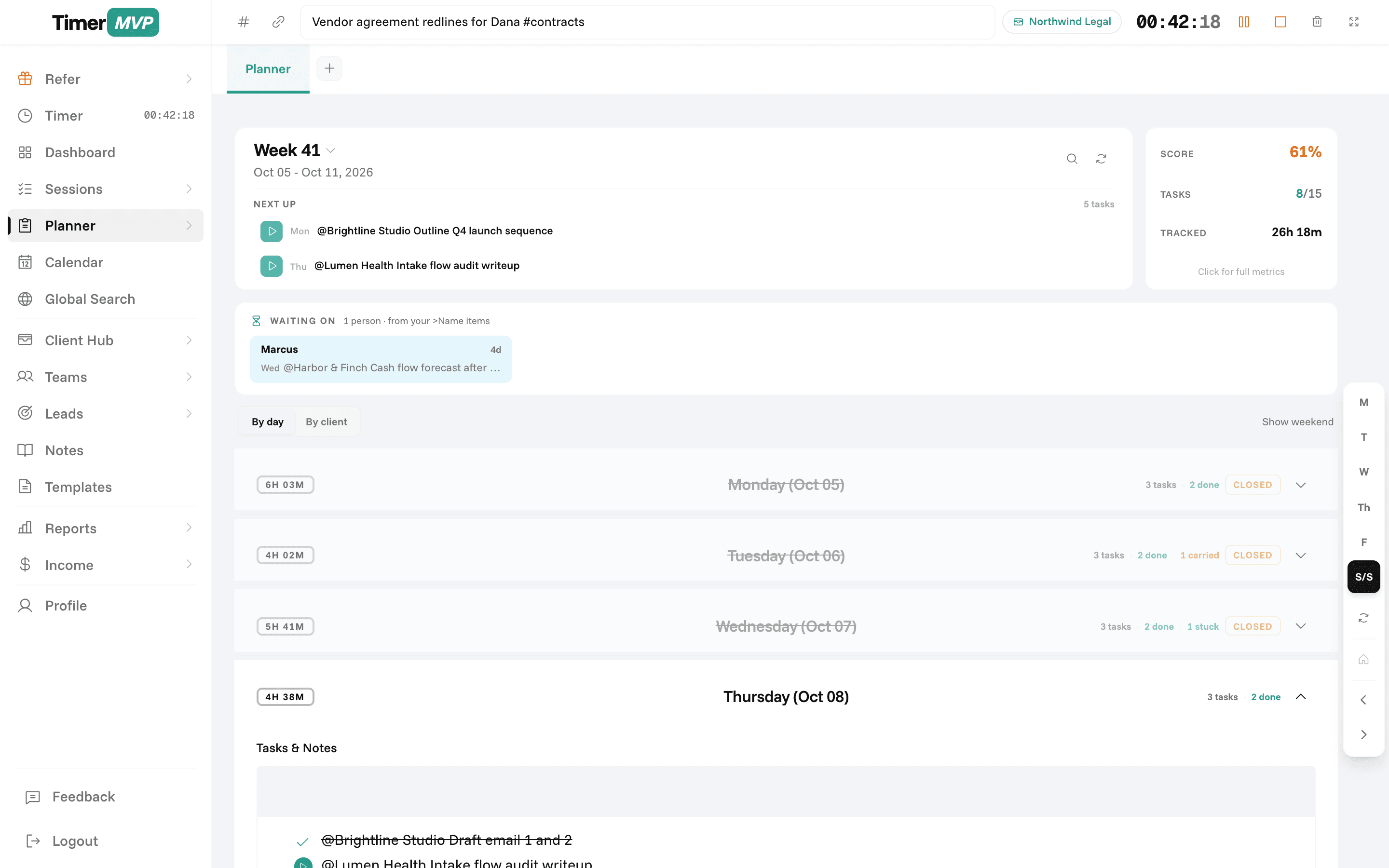Open the Refer sidebar item

click(106, 79)
